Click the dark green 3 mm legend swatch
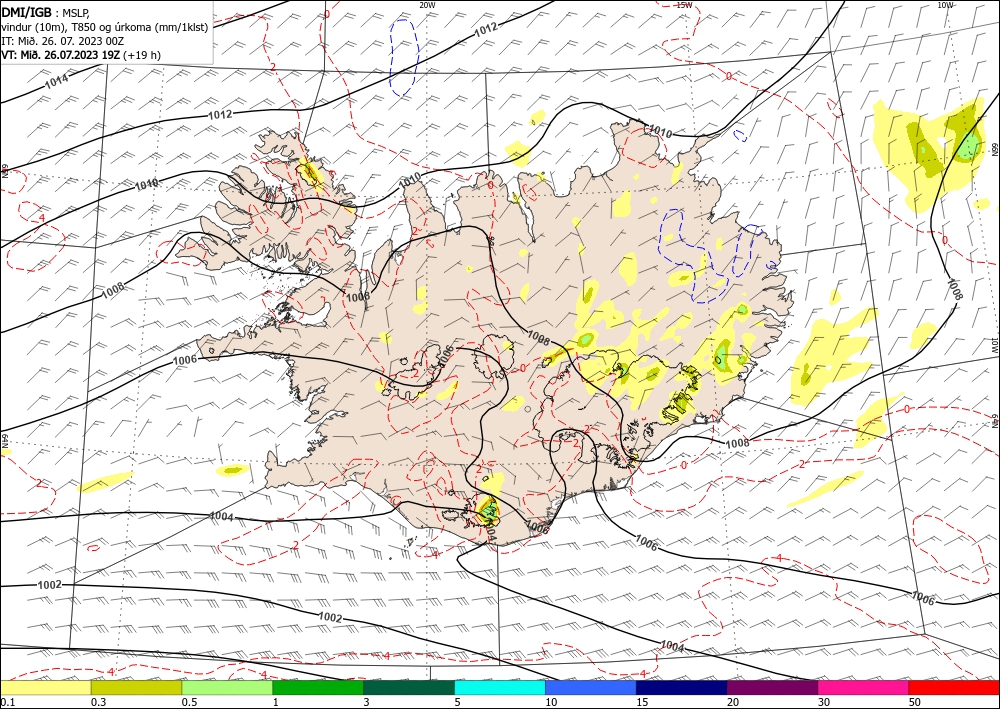This screenshot has width=1000, height=709. [409, 687]
